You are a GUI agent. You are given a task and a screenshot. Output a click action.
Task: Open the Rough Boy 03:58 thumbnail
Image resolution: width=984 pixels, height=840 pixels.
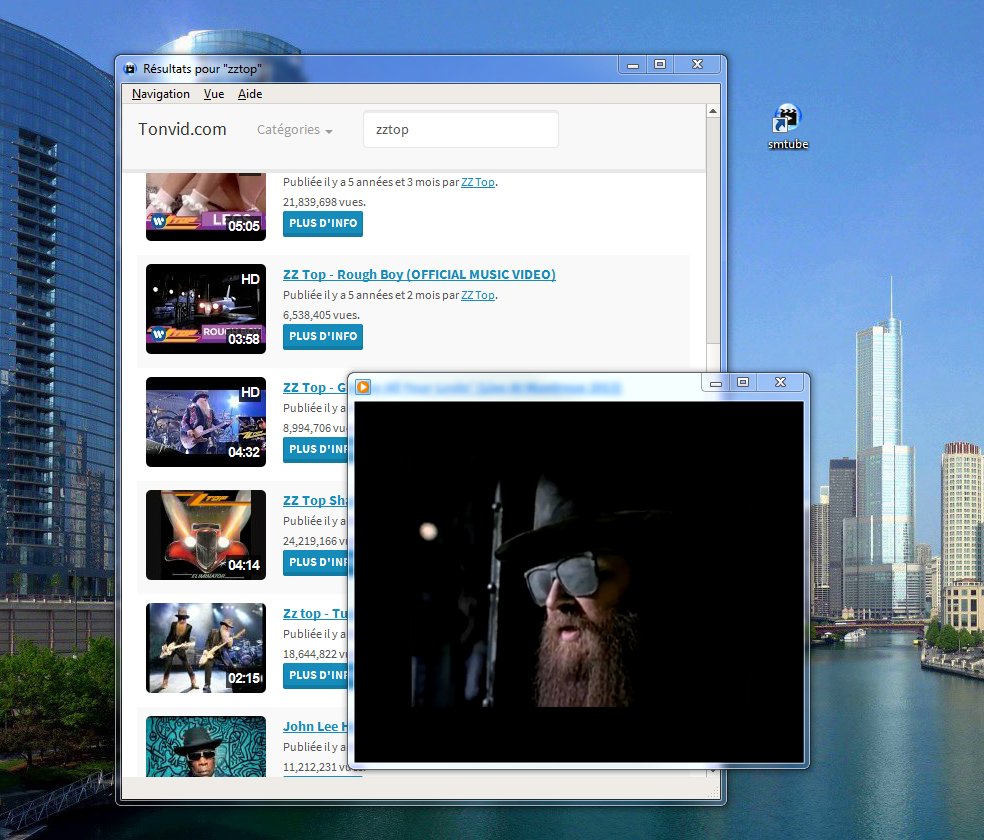(x=206, y=309)
